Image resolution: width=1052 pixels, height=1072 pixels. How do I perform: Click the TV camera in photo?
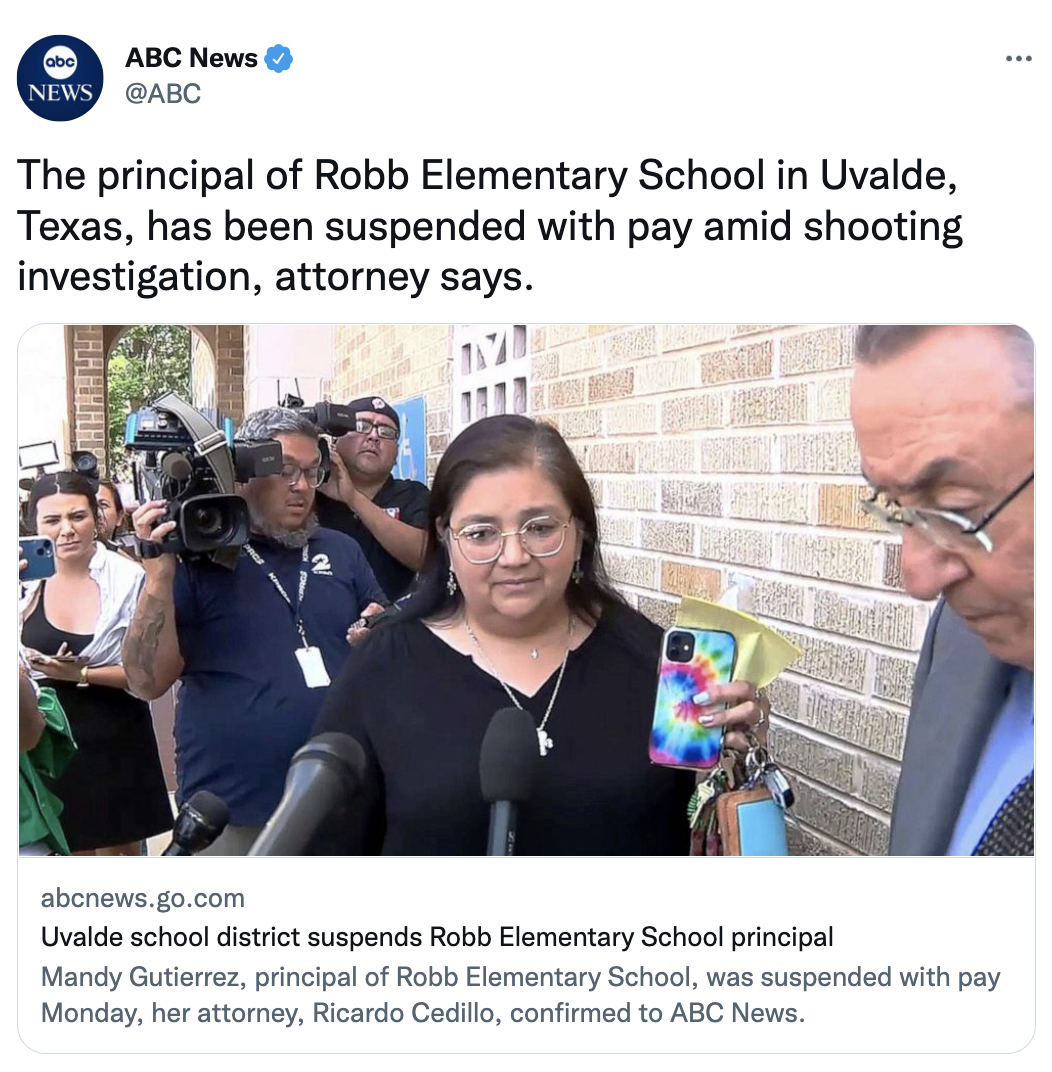pyautogui.click(x=202, y=475)
